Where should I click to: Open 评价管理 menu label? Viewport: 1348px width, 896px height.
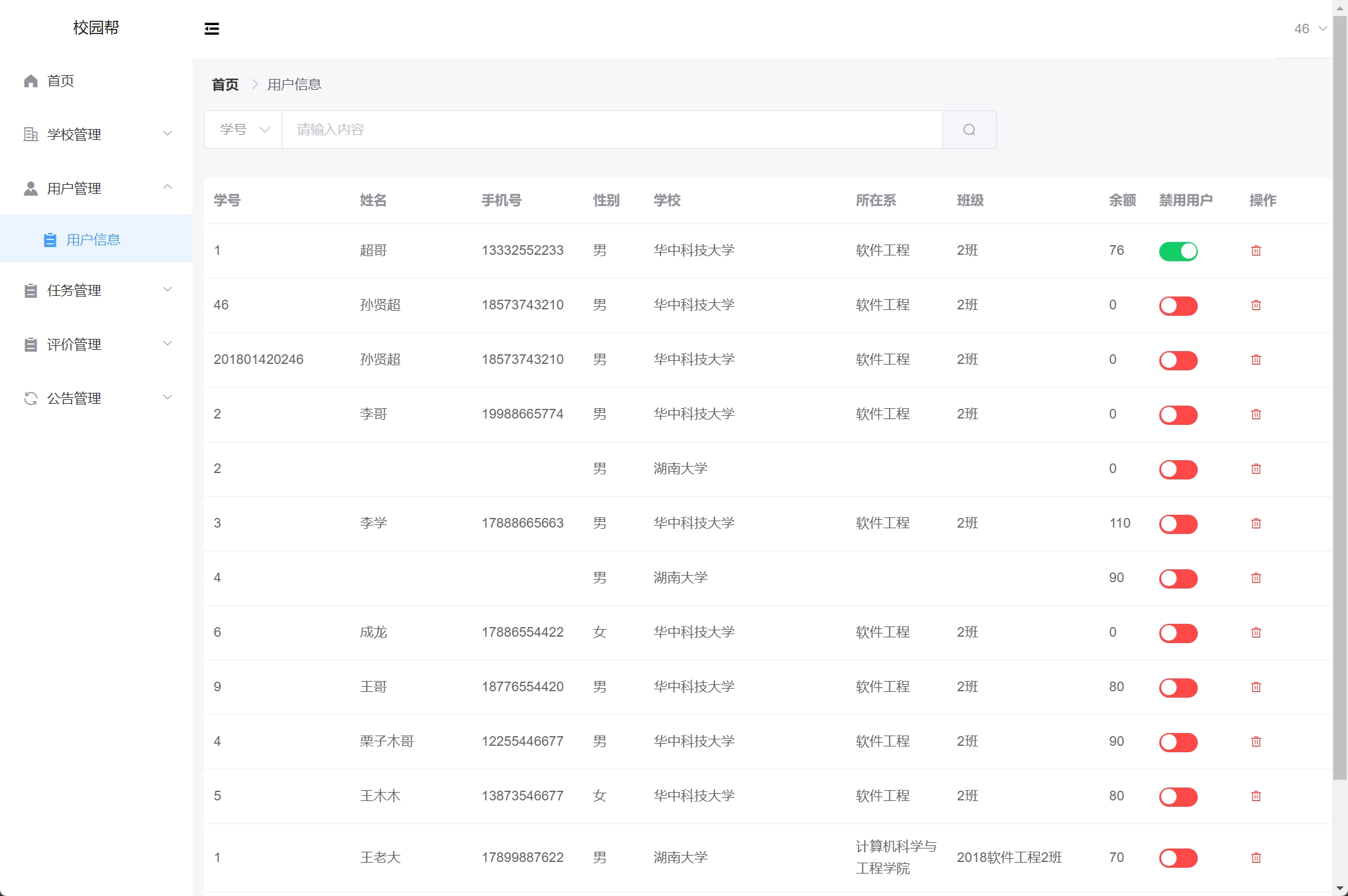point(74,345)
